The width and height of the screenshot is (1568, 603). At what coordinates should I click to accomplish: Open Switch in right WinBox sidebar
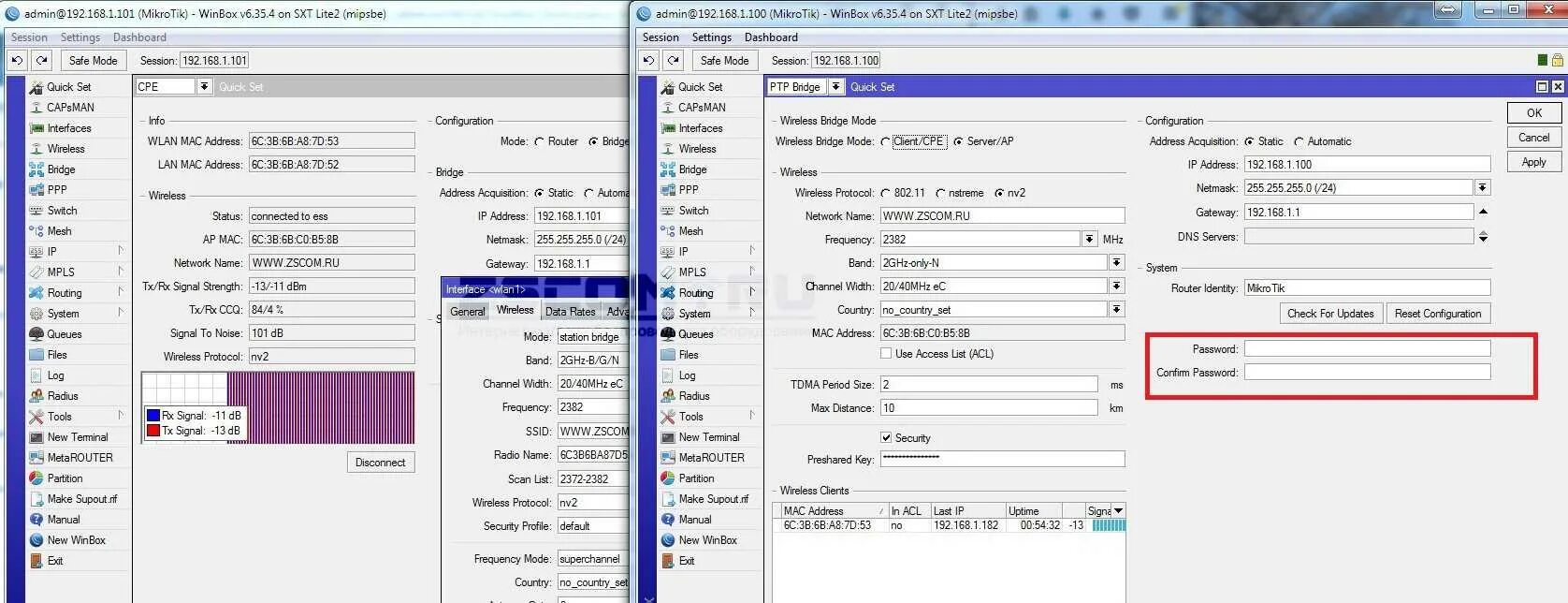tap(694, 211)
